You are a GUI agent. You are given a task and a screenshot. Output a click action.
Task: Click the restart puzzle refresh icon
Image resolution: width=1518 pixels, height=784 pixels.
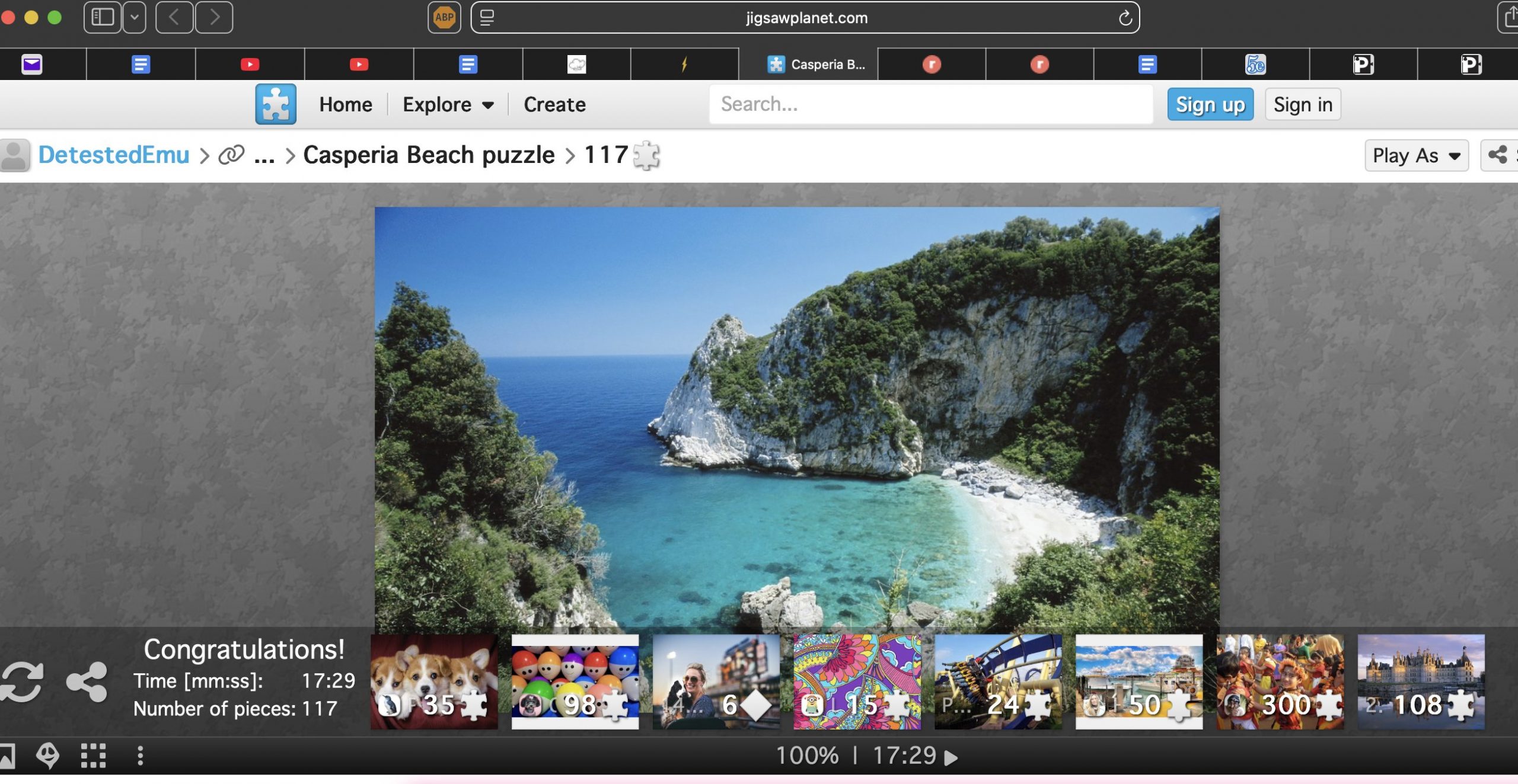tap(22, 681)
